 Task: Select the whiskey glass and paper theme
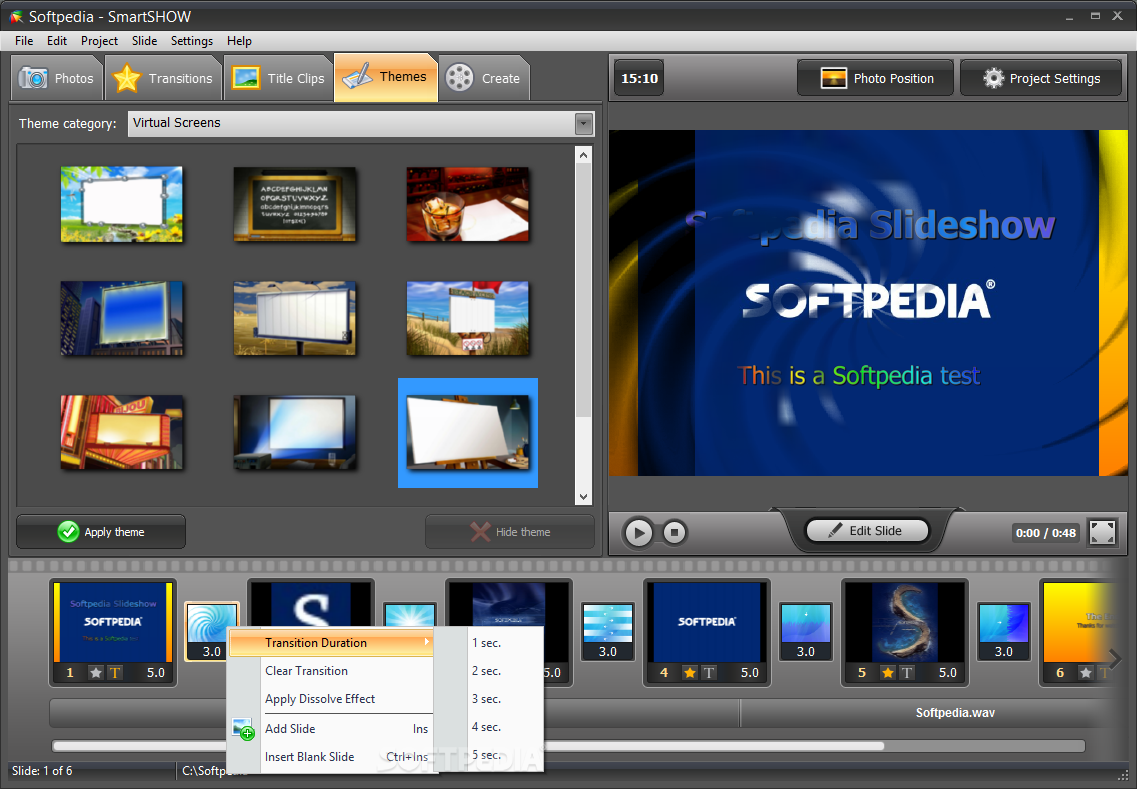pyautogui.click(x=468, y=204)
